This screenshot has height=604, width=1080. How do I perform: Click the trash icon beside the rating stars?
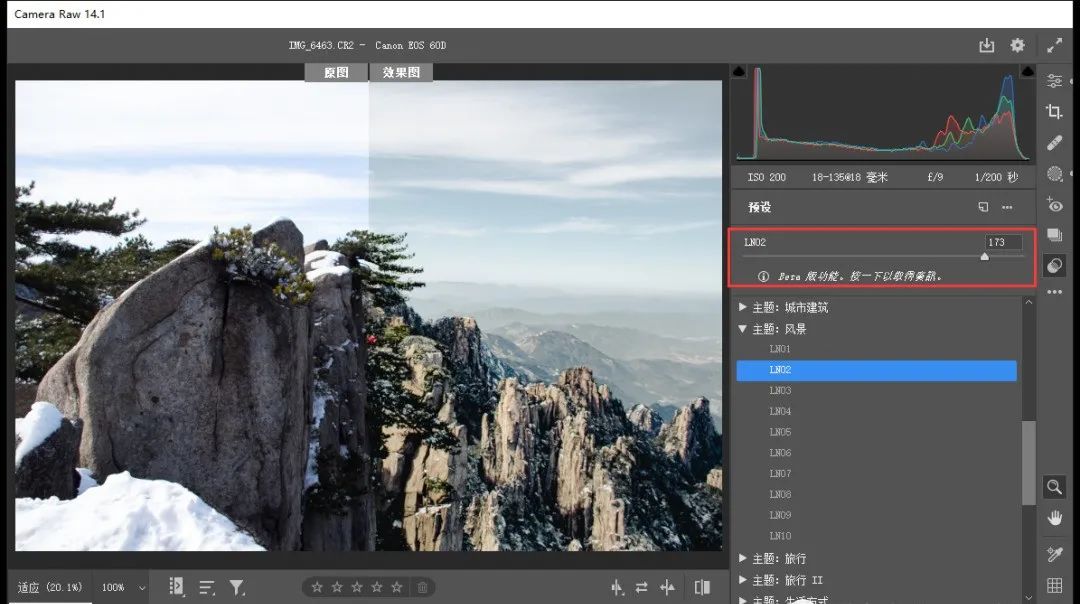click(x=423, y=588)
